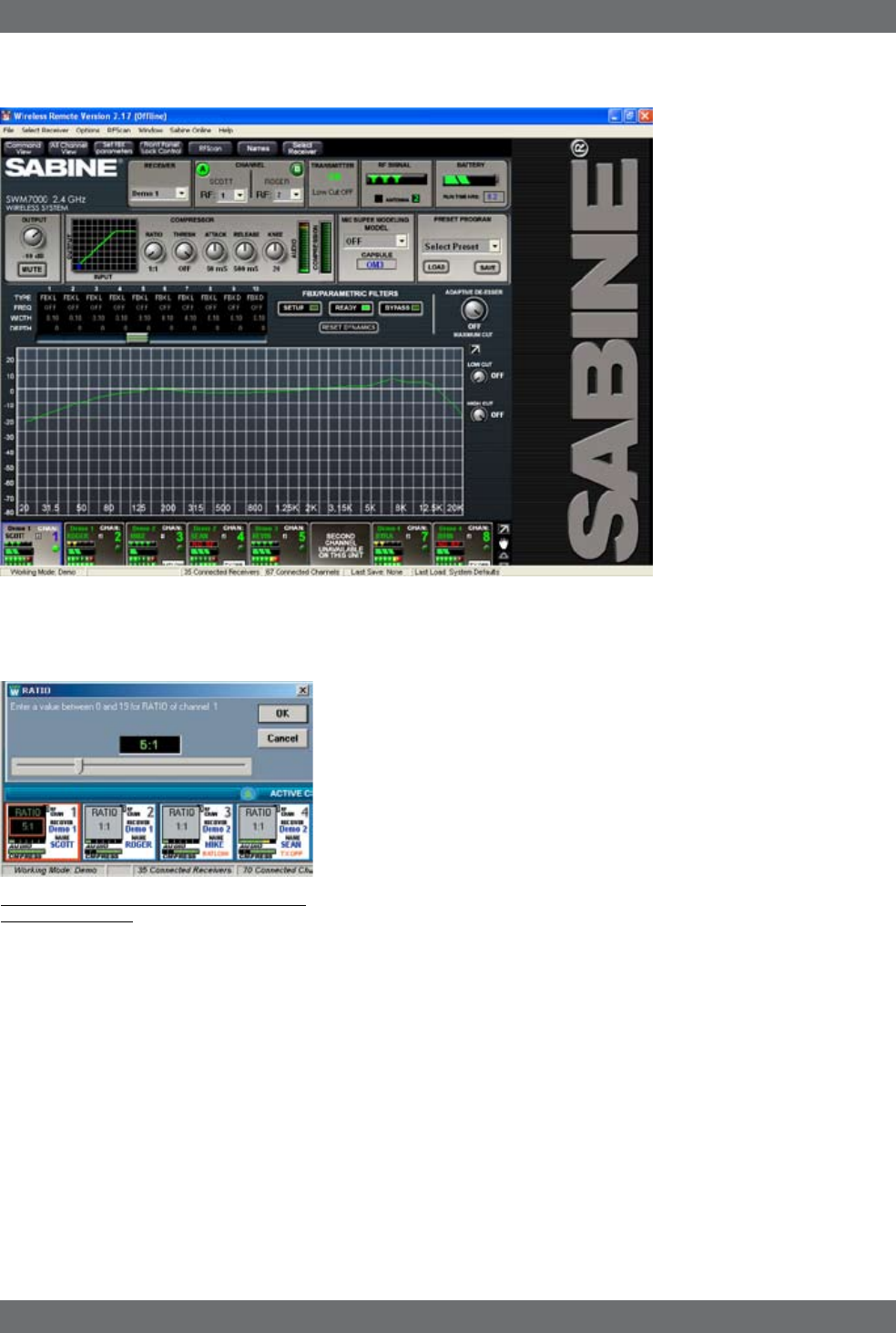The width and height of the screenshot is (896, 1333).
Task: Click the High Cut filter knob
Action: (x=478, y=415)
